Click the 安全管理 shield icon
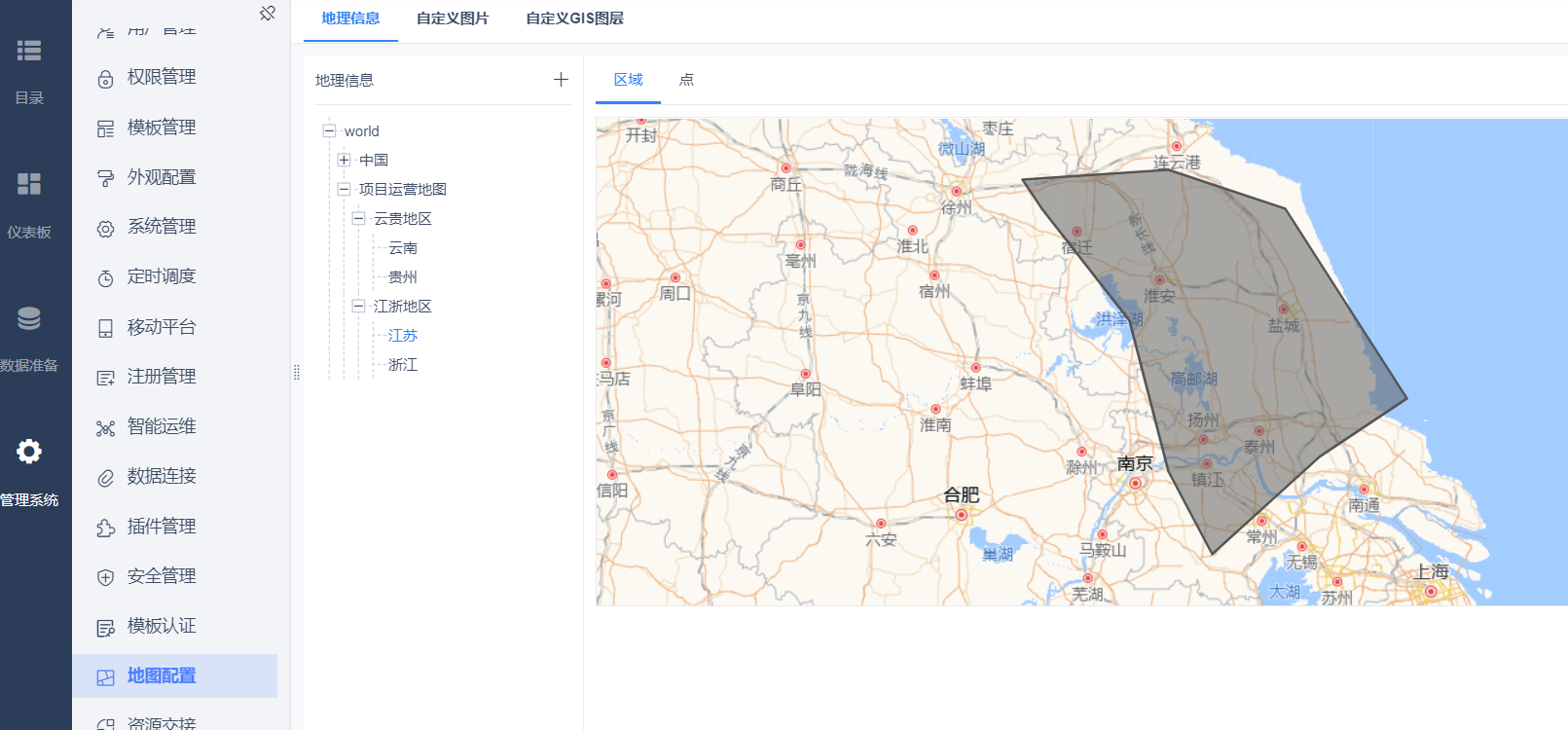This screenshot has height=730, width=1568. tap(105, 578)
